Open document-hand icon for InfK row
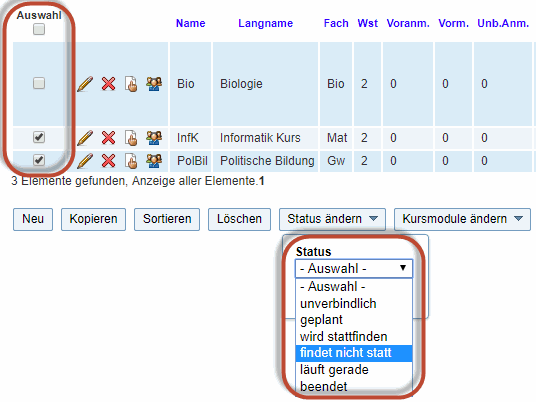536x402 pixels. coord(131,138)
